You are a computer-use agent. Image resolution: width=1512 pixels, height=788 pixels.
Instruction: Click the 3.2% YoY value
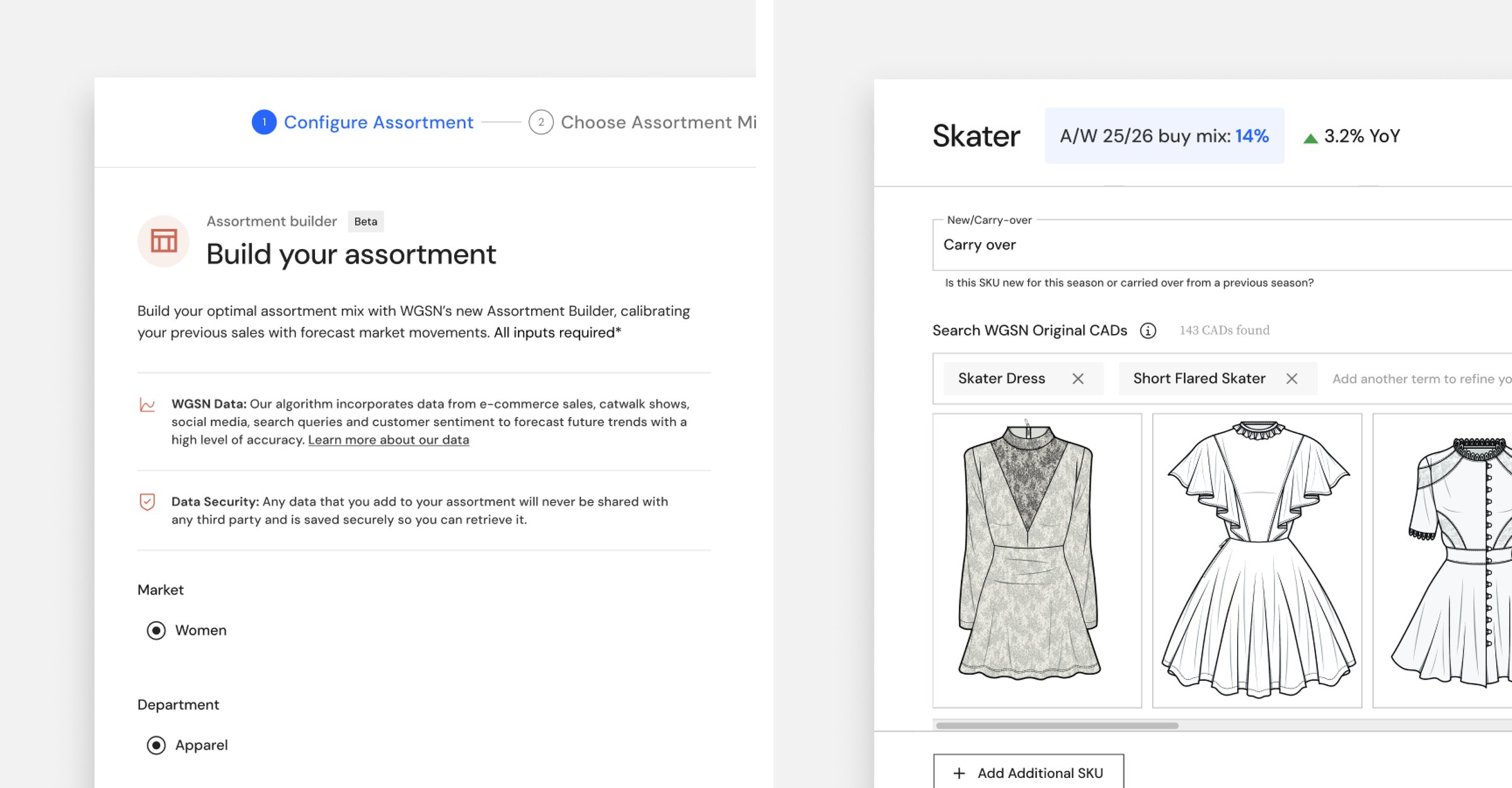(x=1362, y=136)
